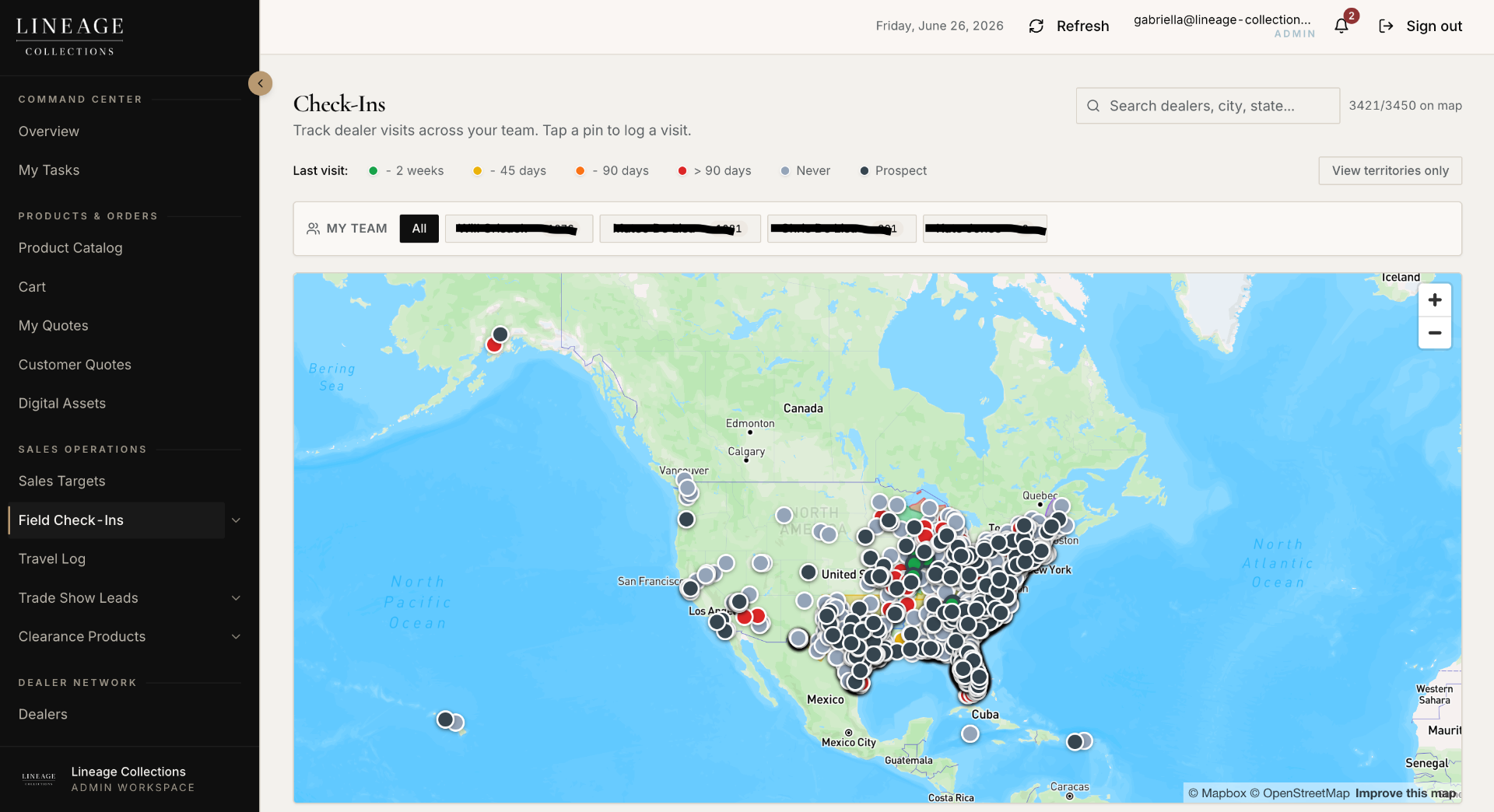Select the first redacted team member filter
The width and height of the screenshot is (1494, 812).
click(519, 229)
